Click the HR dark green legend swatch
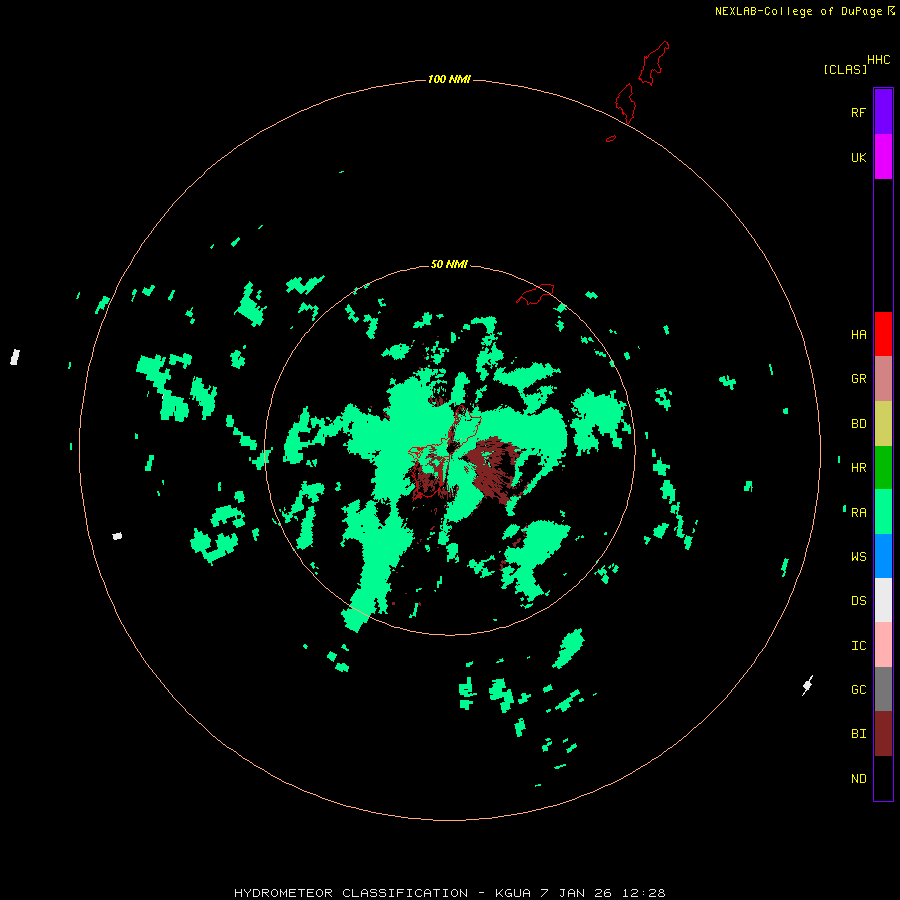This screenshot has height=900, width=900. click(x=883, y=467)
